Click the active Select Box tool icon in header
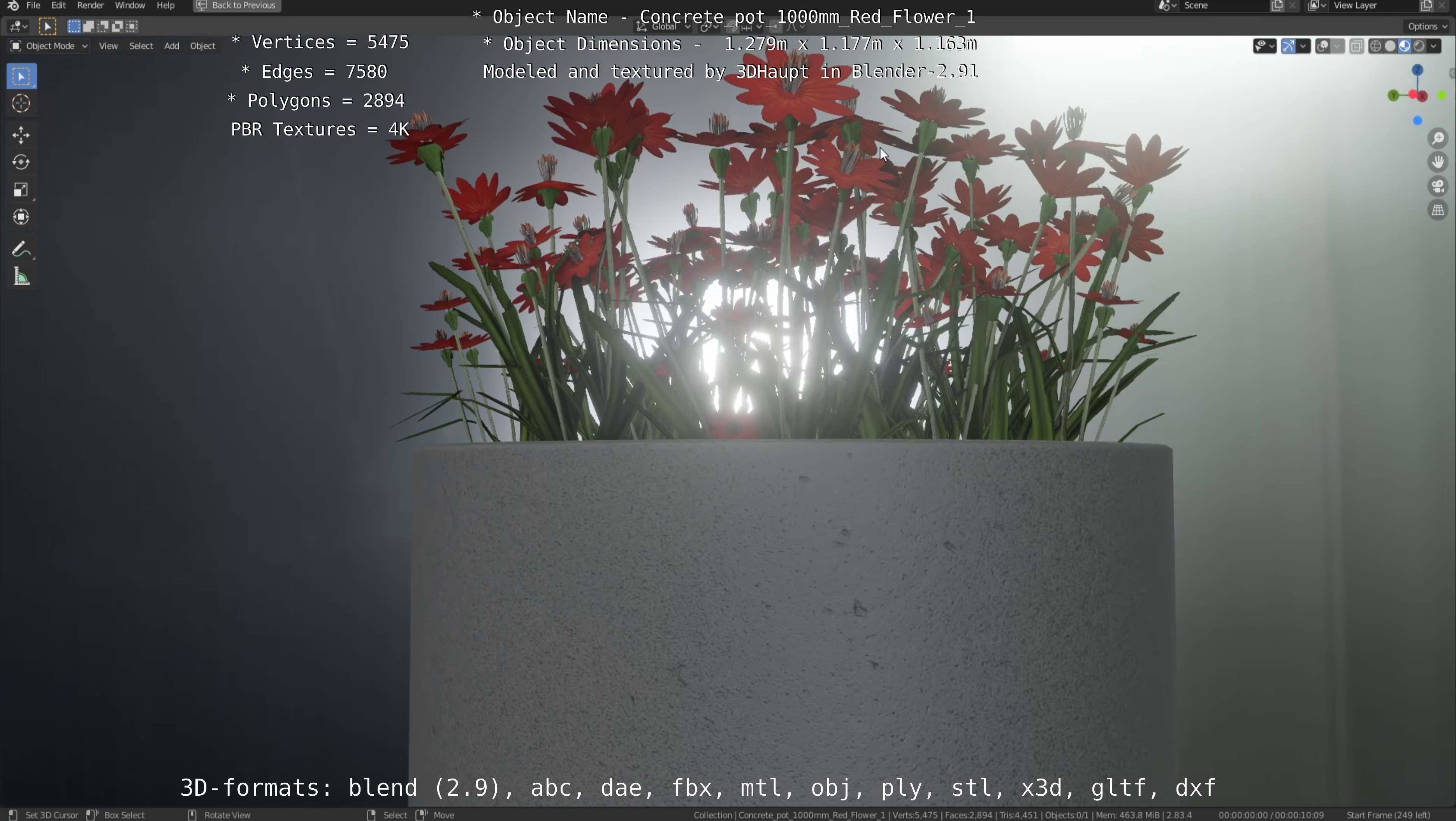Image resolution: width=1456 pixels, height=821 pixels. coord(47,26)
